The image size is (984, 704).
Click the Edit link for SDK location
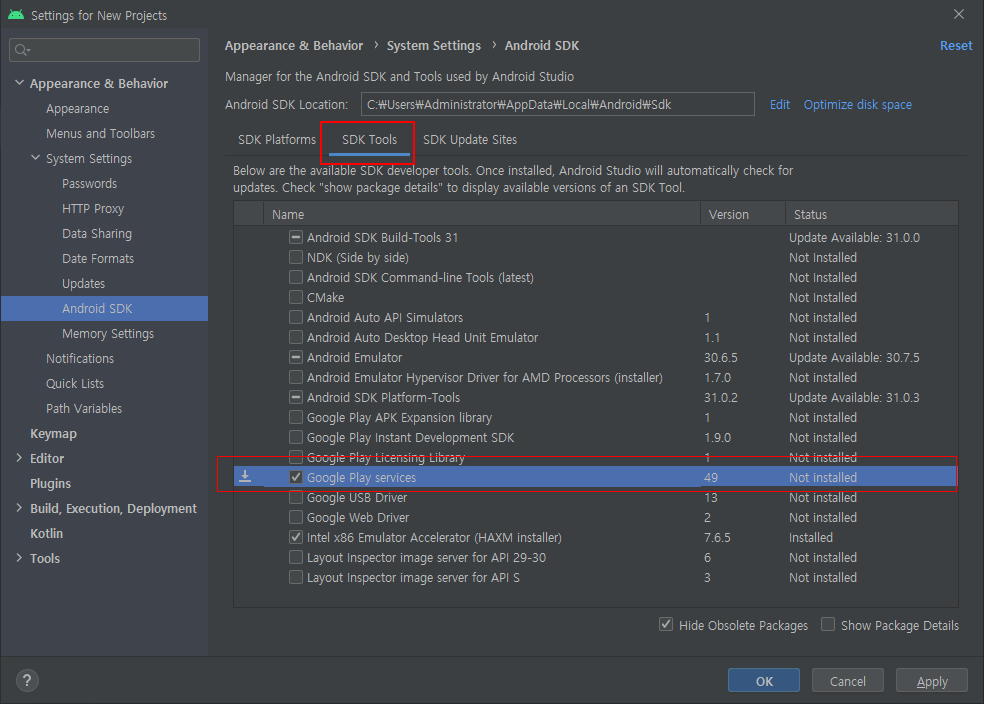coord(779,105)
